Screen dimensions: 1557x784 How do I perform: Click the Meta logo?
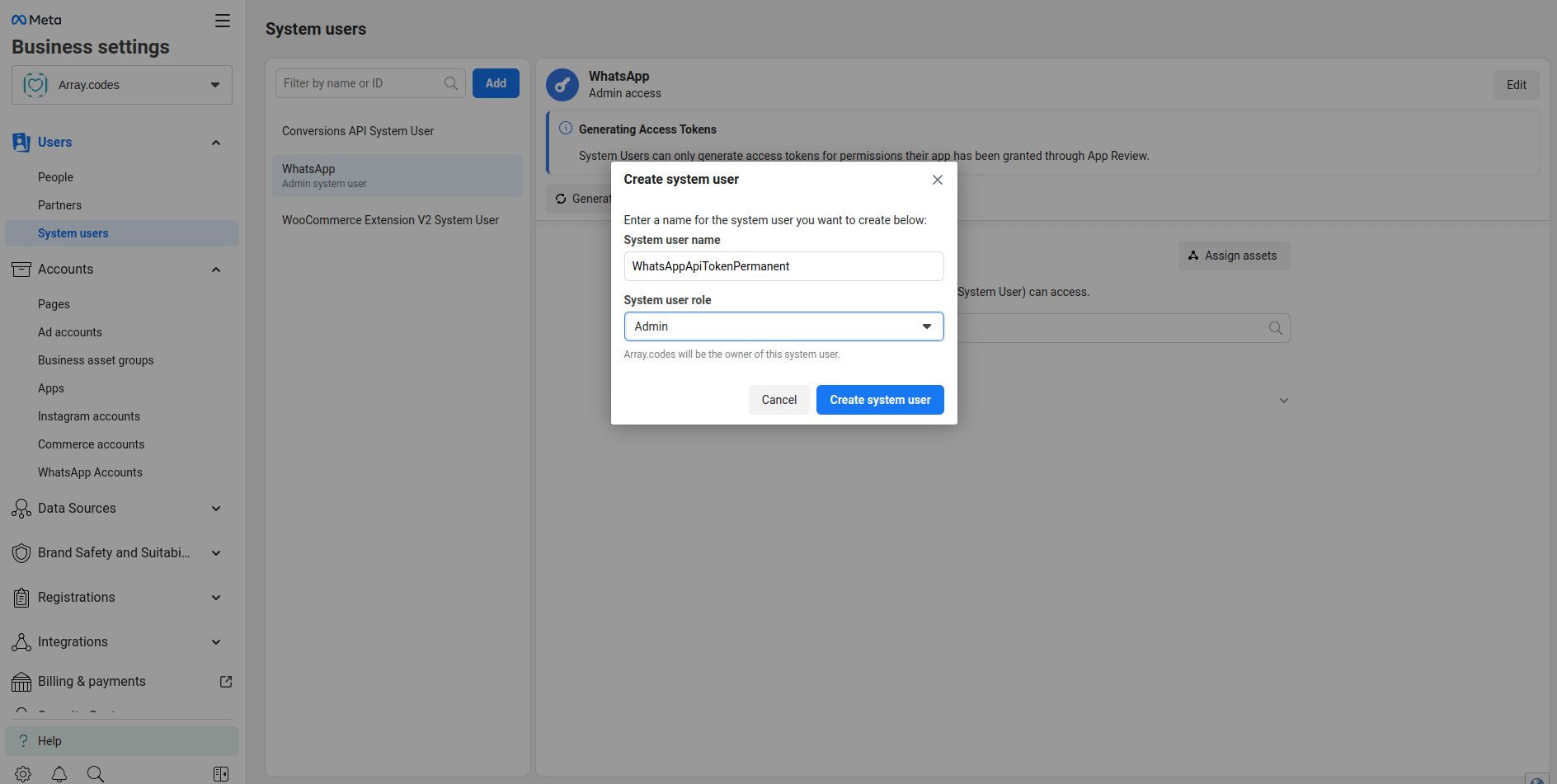tap(35, 18)
